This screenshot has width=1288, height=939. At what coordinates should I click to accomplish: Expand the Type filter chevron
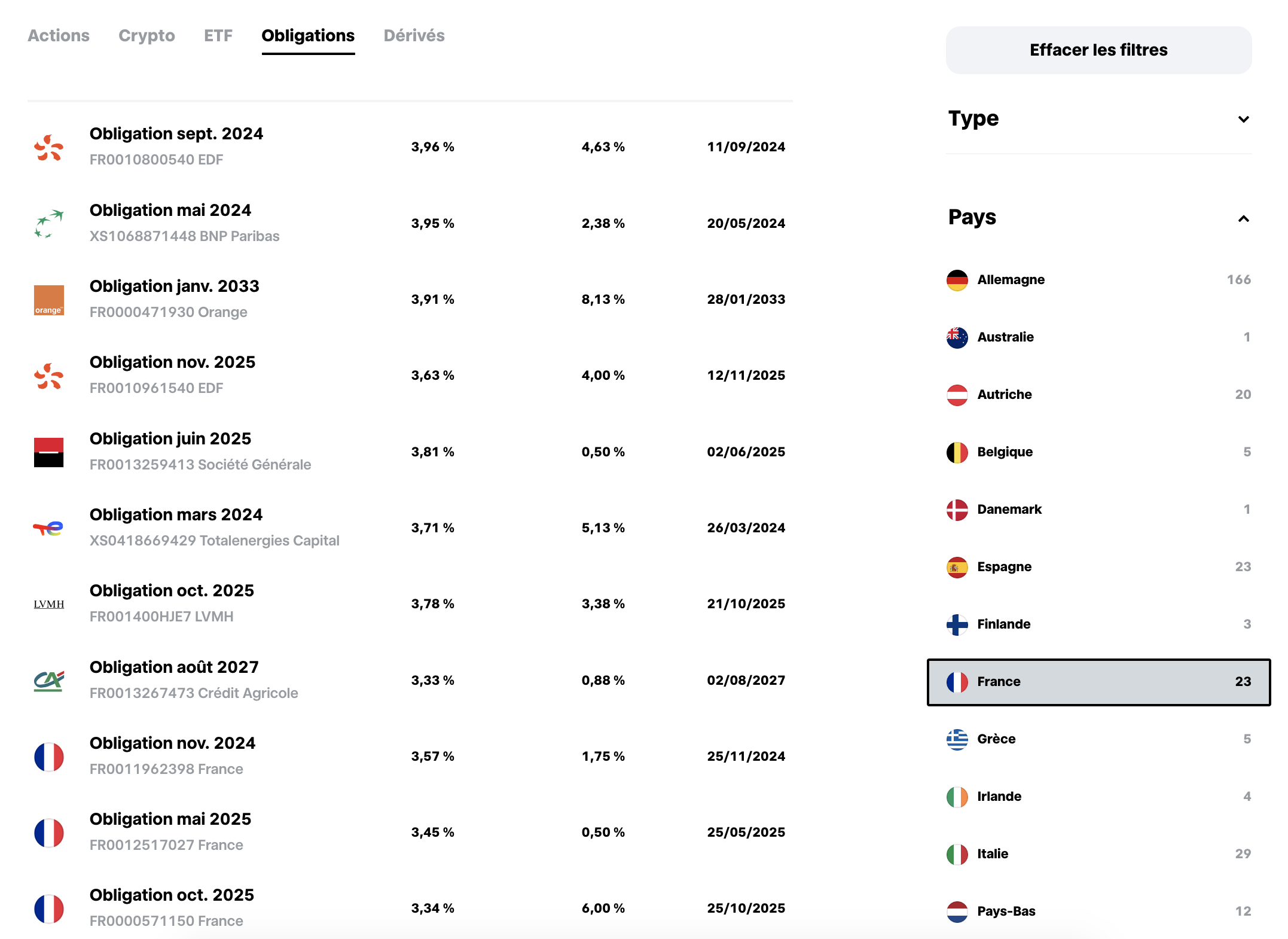[x=1243, y=119]
